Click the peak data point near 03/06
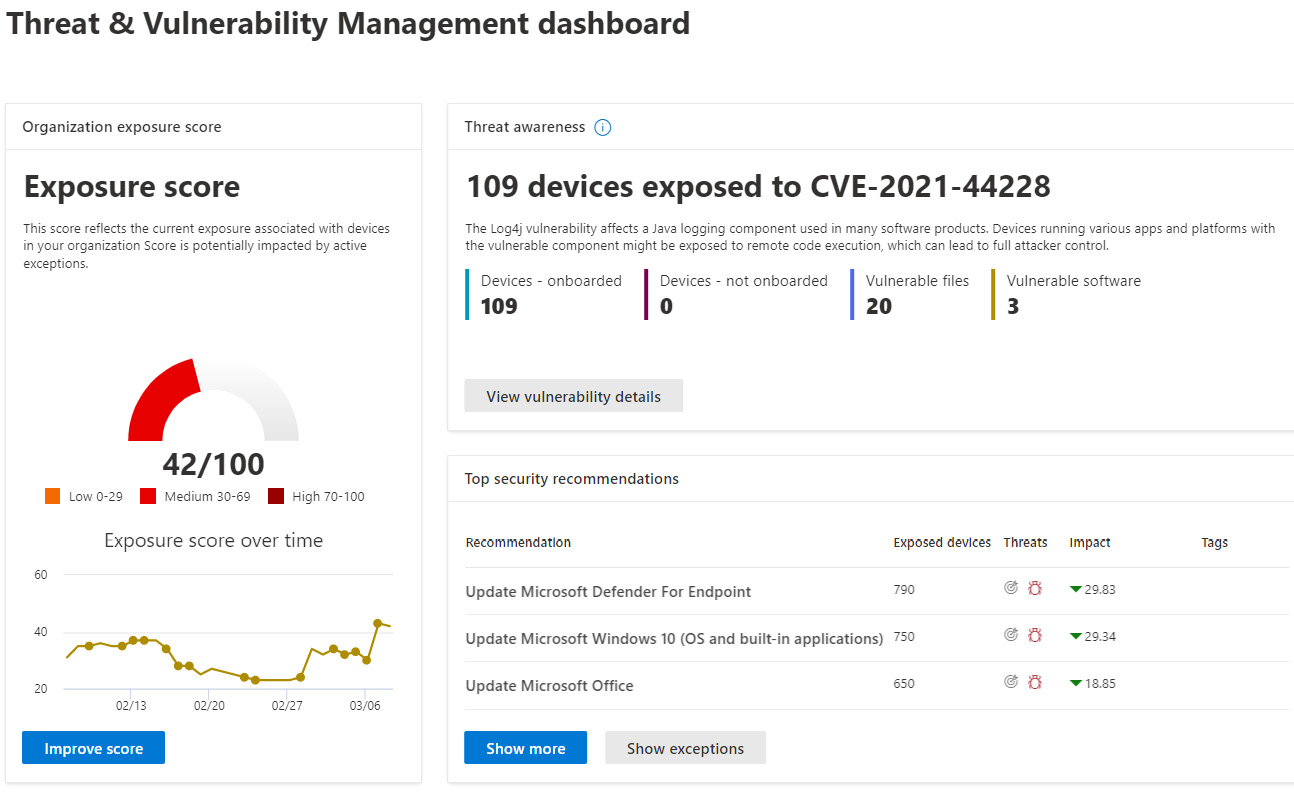Image resolution: width=1294 pixels, height=794 pixels. click(378, 623)
